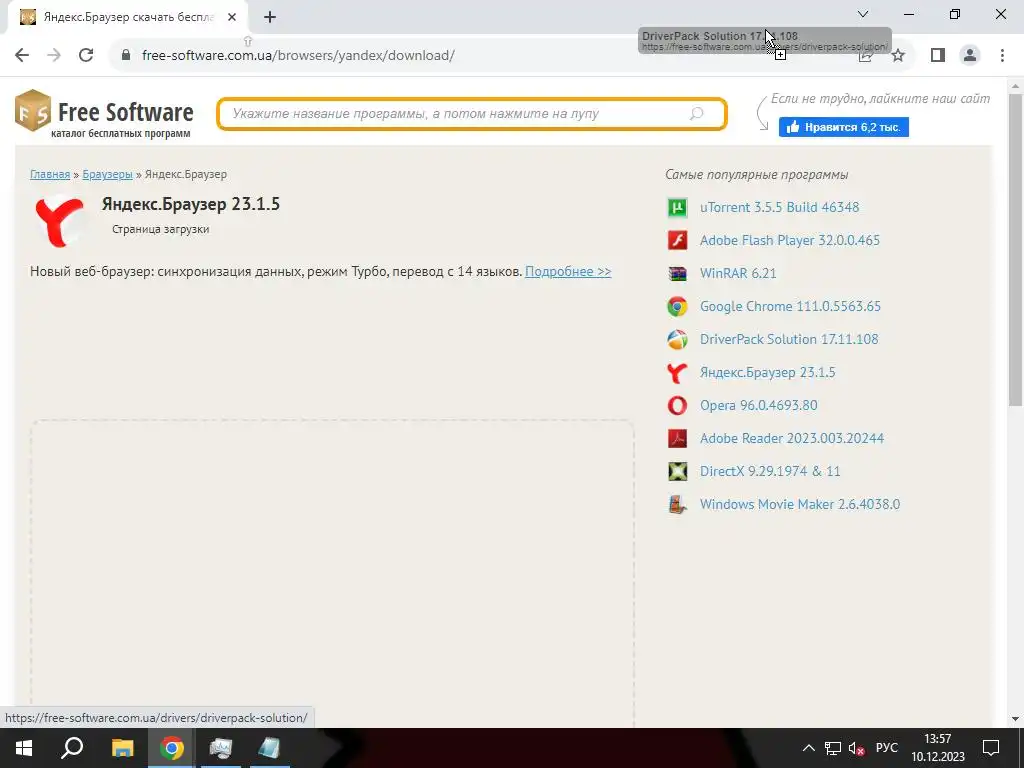Screen dimensions: 1024x768
Task: Select the Яндекс.Браузер browser tab
Action: tap(129, 18)
